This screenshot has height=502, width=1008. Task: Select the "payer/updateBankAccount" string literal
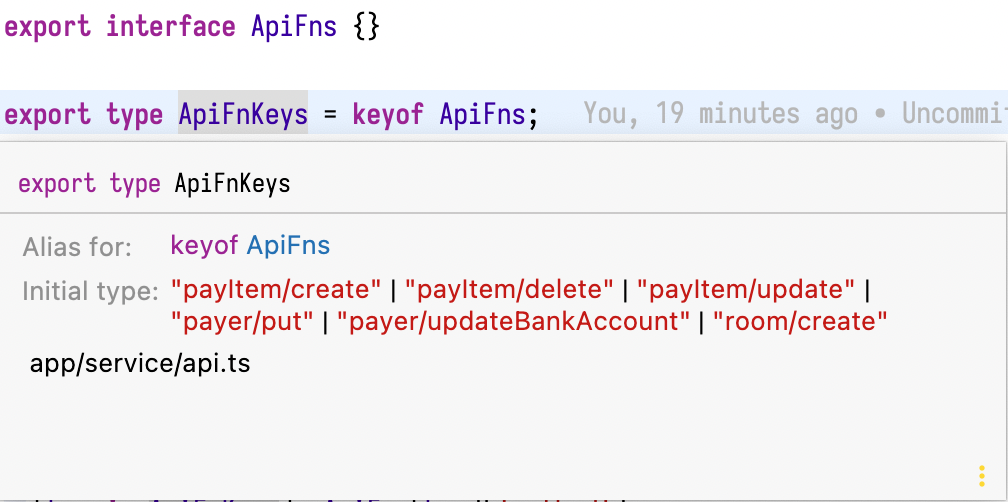[514, 322]
